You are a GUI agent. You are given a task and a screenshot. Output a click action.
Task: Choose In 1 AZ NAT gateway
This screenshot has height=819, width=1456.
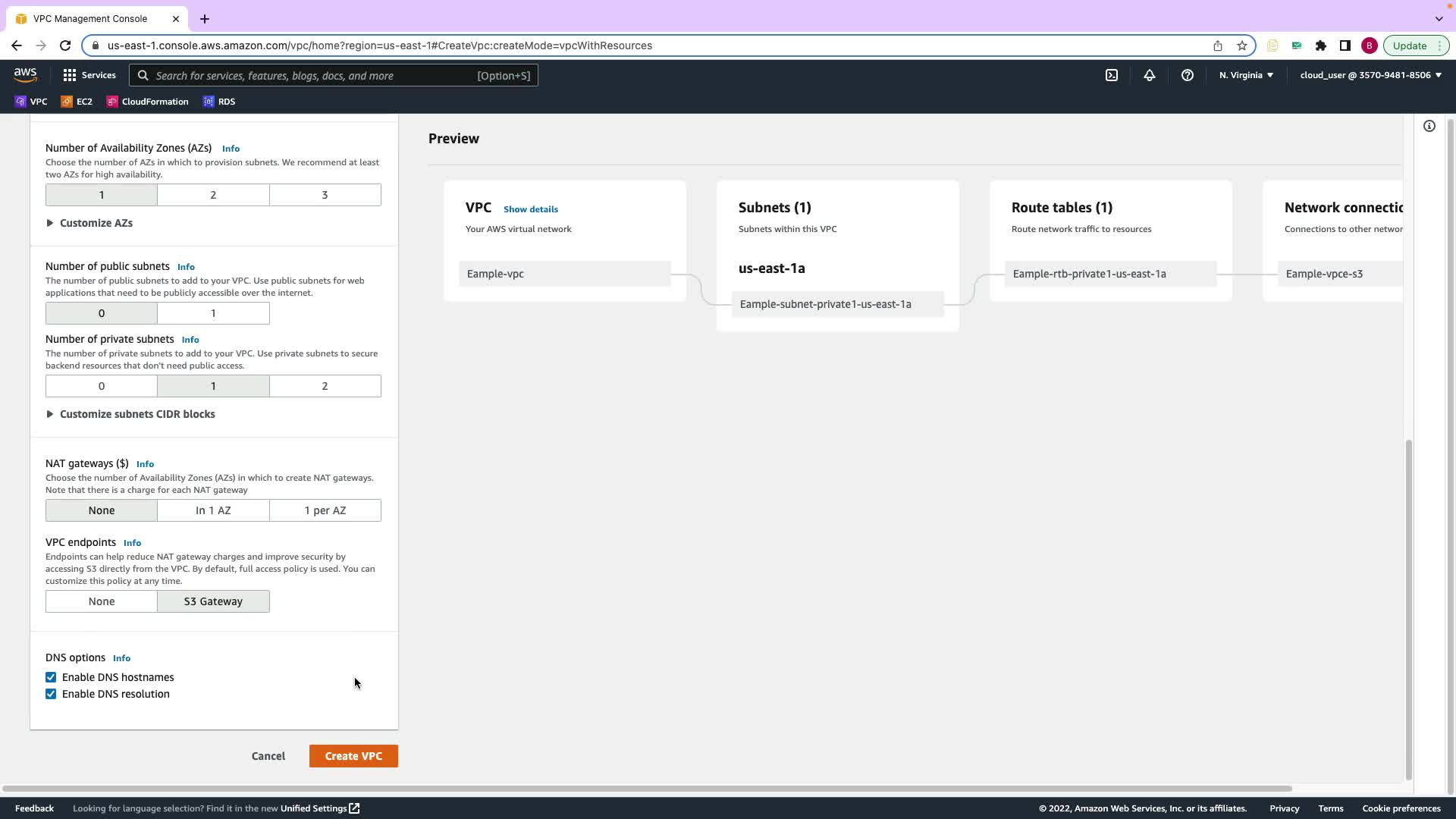tap(213, 510)
